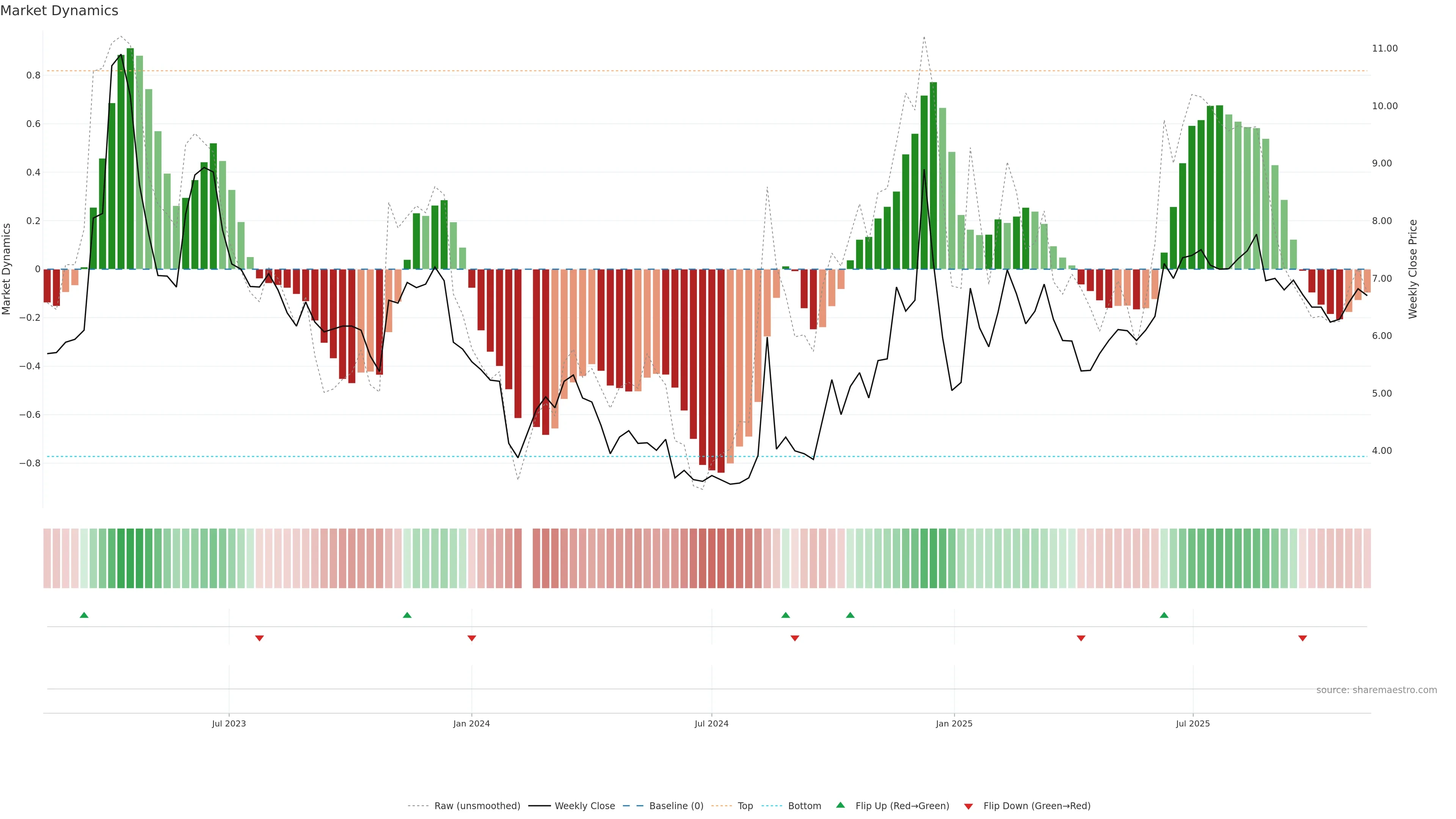Click the first green flip-up marker
The image size is (1456, 819).
pos(84,615)
